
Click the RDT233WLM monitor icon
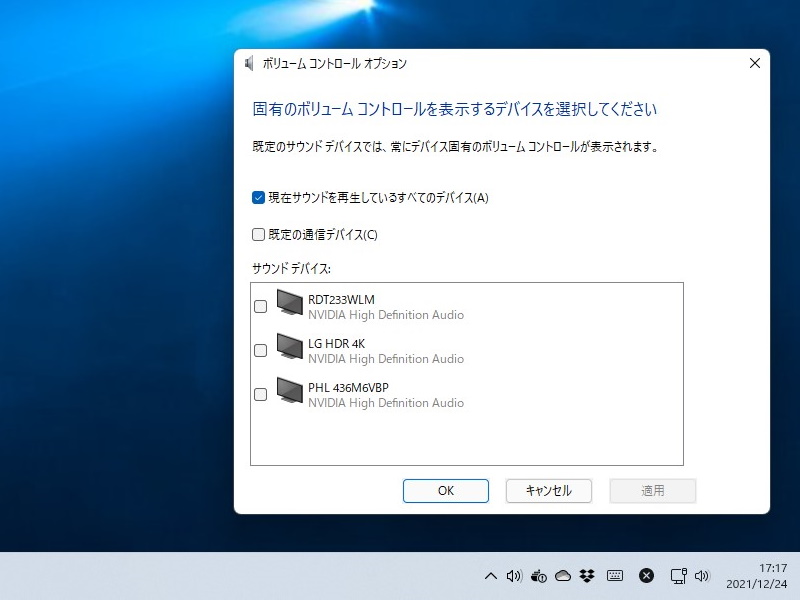point(290,305)
